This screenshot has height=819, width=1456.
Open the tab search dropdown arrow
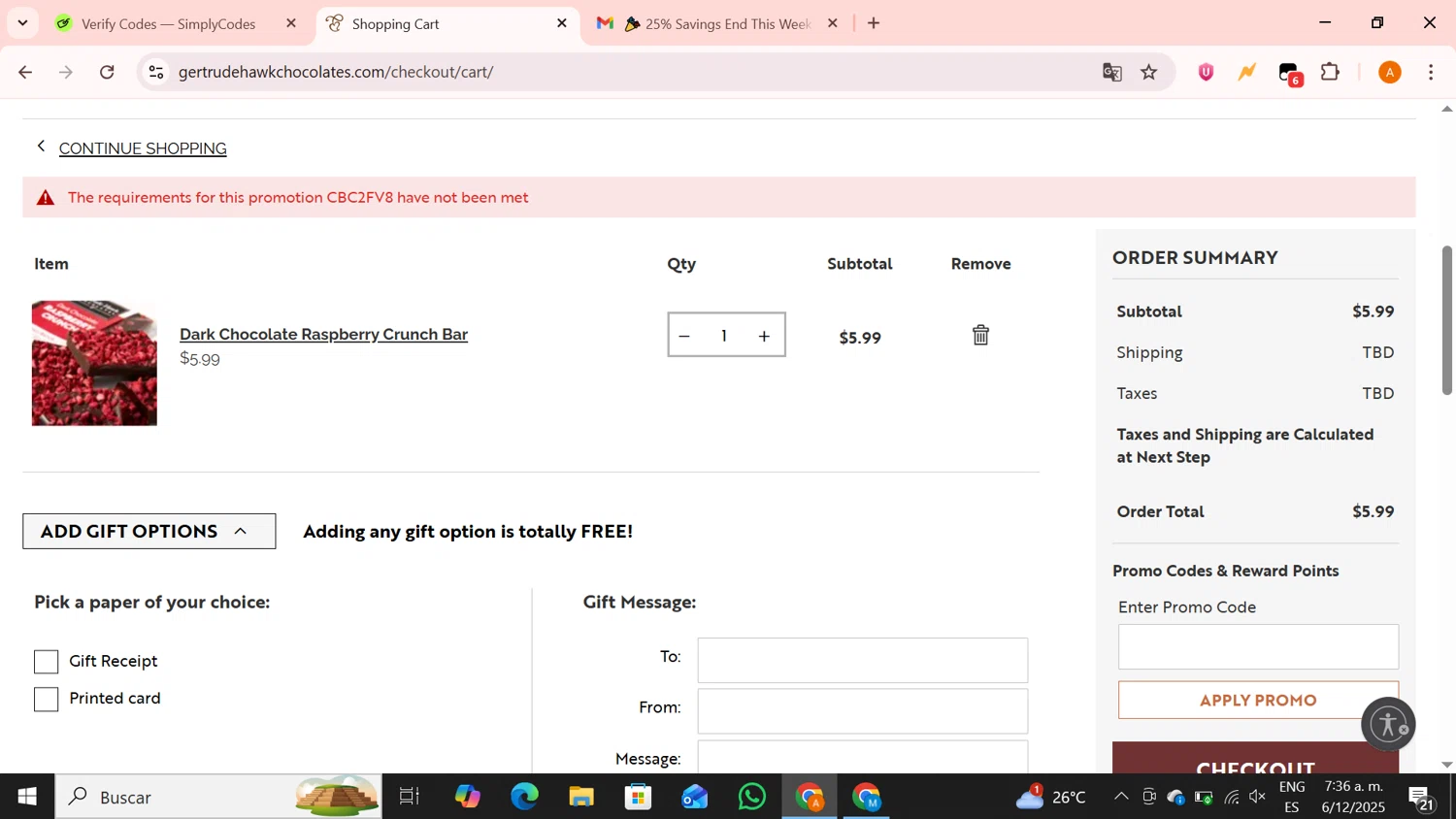coord(22,23)
